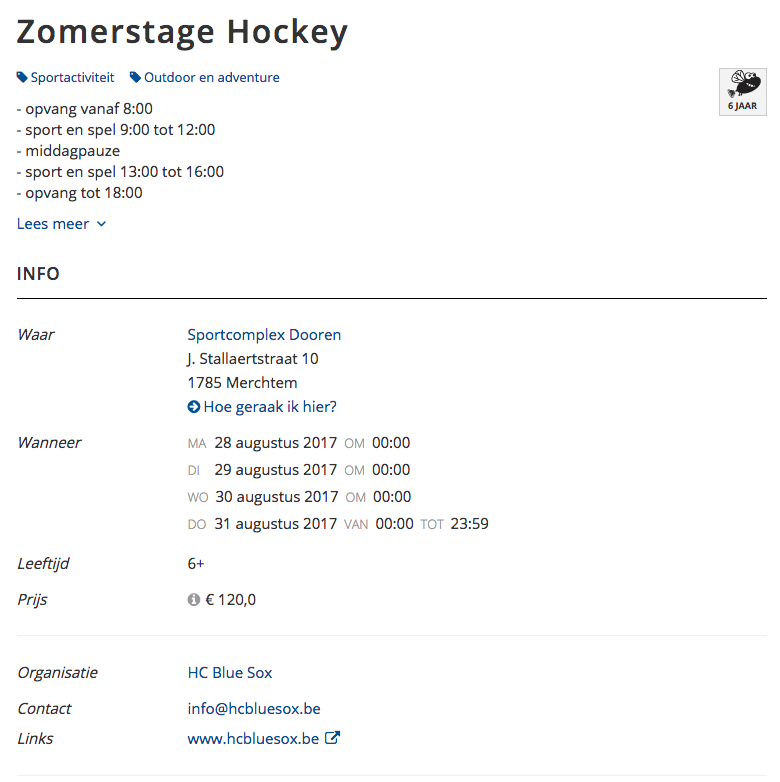Click the arrow circle icon before Hoe geraak ik hier

pos(194,407)
